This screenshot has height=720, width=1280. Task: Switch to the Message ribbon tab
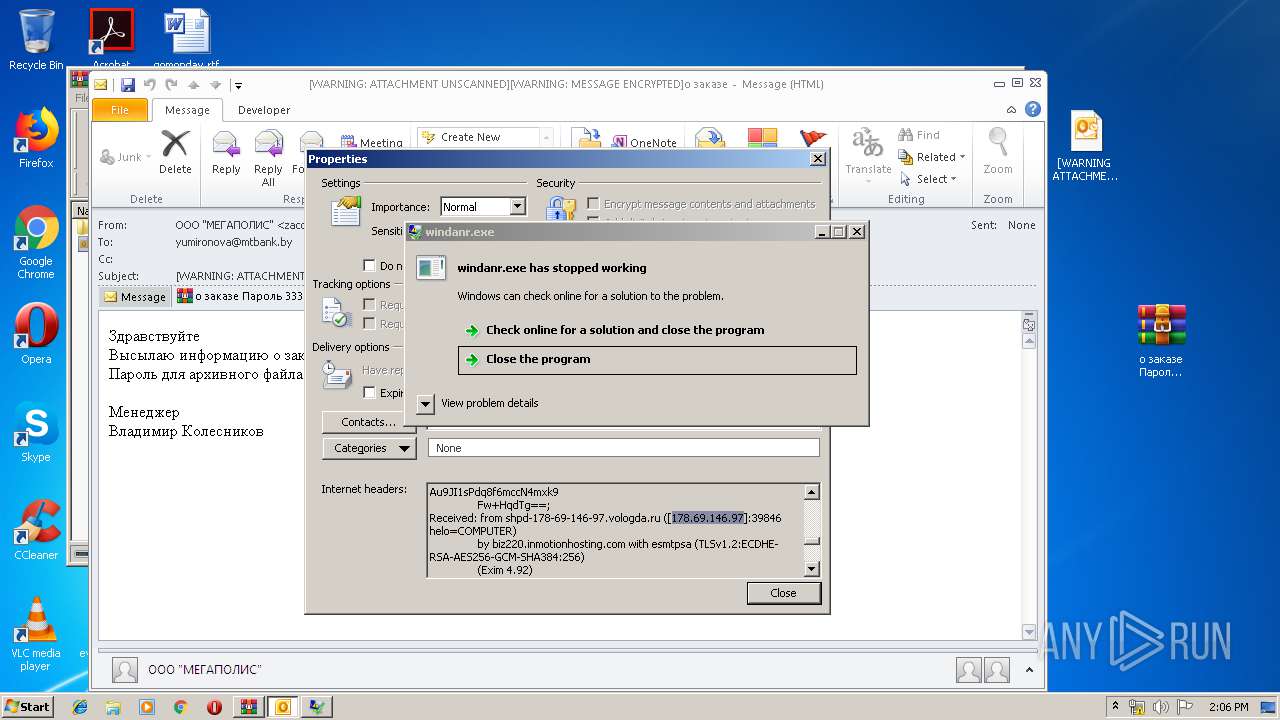(187, 110)
